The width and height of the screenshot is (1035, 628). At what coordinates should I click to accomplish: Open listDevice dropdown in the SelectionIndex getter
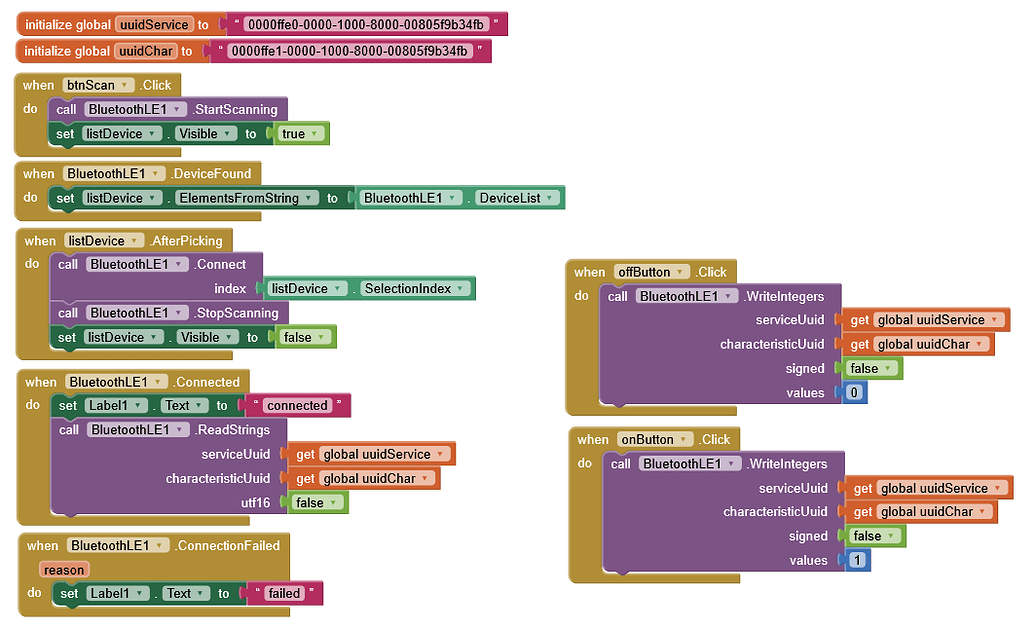click(307, 289)
